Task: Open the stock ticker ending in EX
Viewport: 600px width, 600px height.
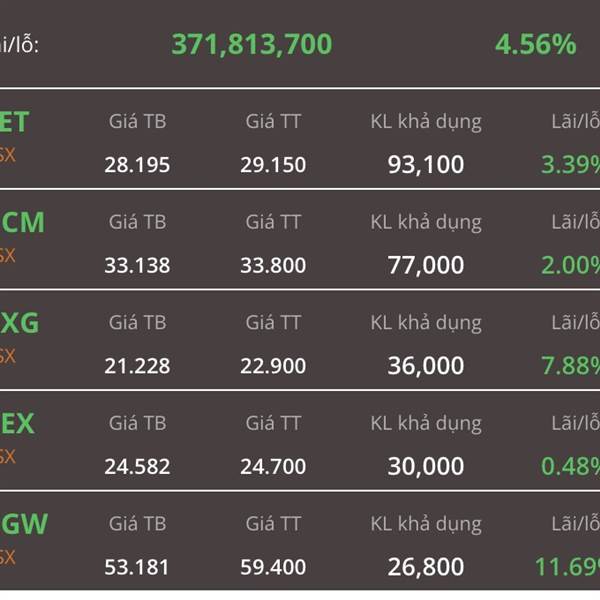Action: pos(17,424)
